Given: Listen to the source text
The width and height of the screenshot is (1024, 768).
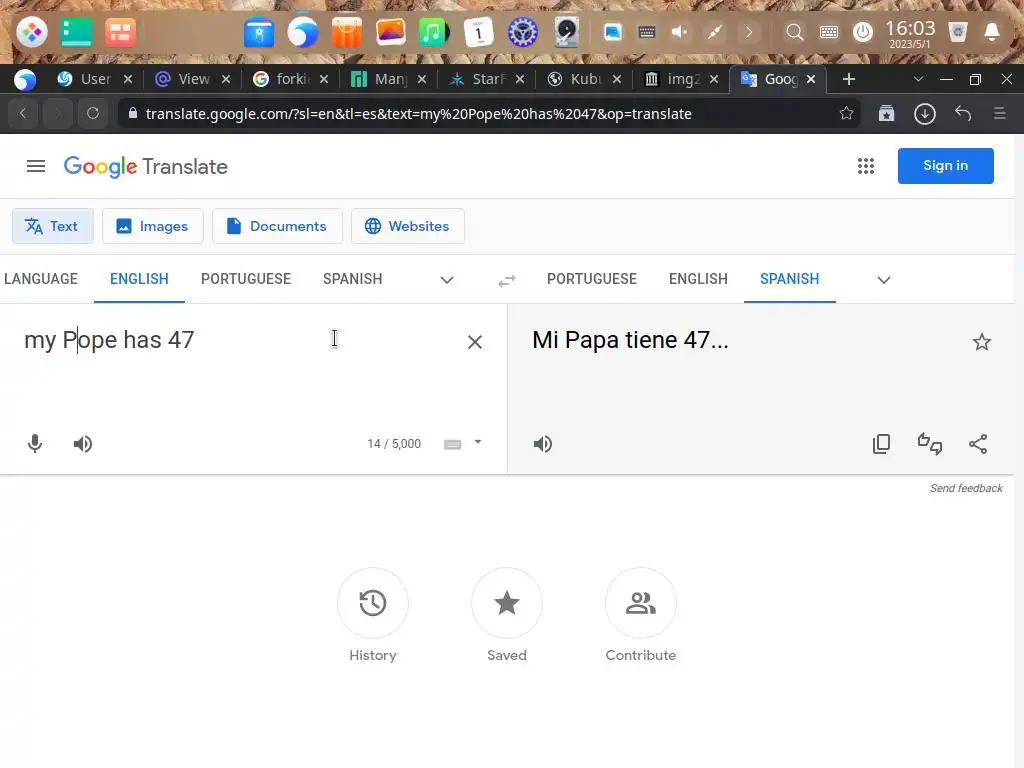Looking at the screenshot, I should (83, 444).
